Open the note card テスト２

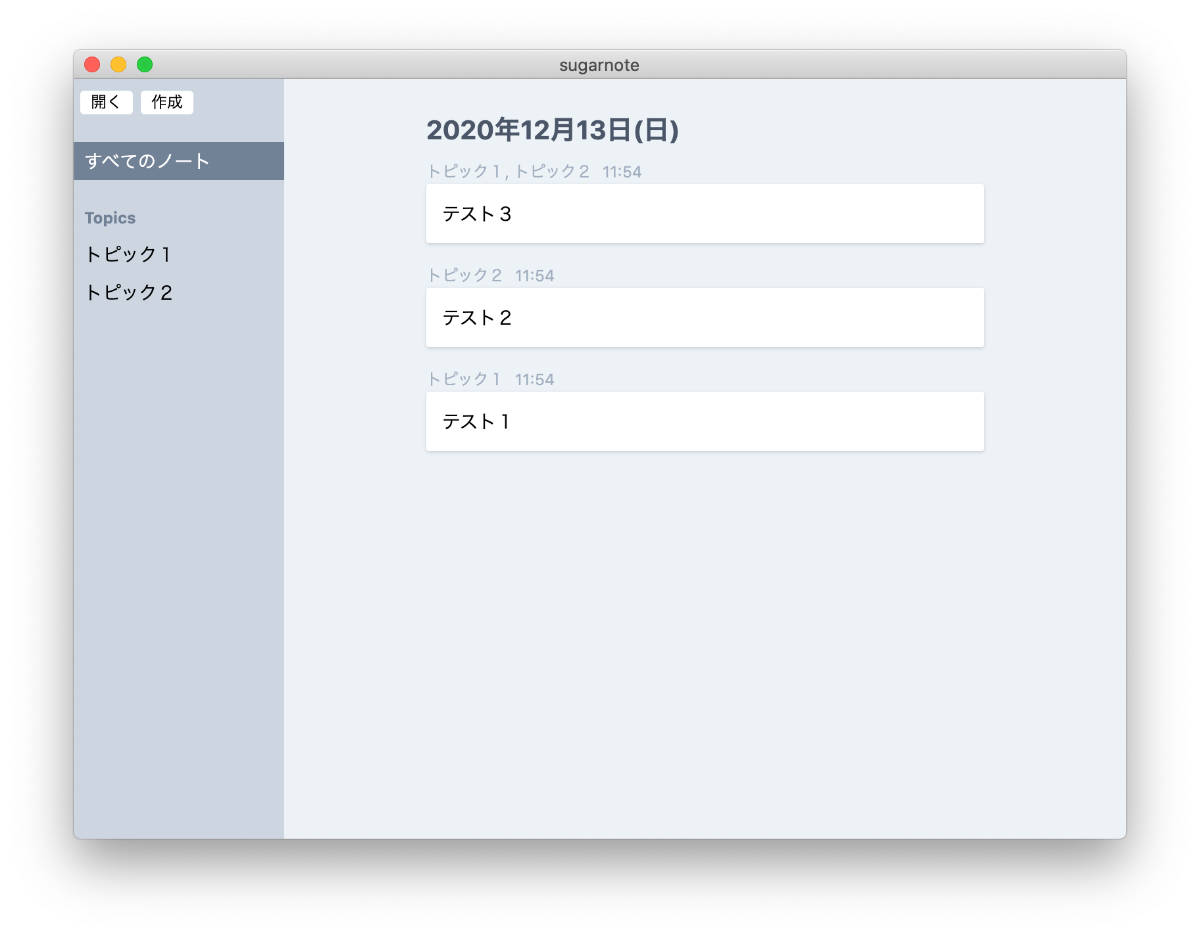point(705,317)
